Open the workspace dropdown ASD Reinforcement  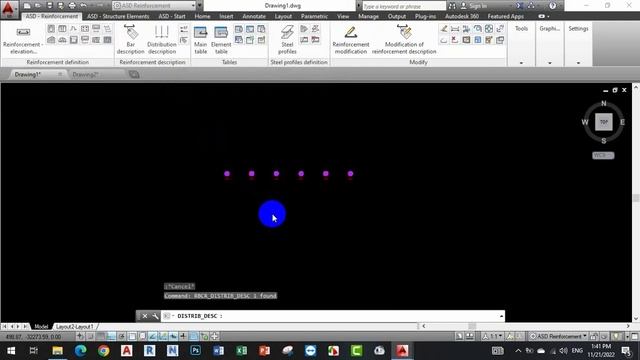154,6
